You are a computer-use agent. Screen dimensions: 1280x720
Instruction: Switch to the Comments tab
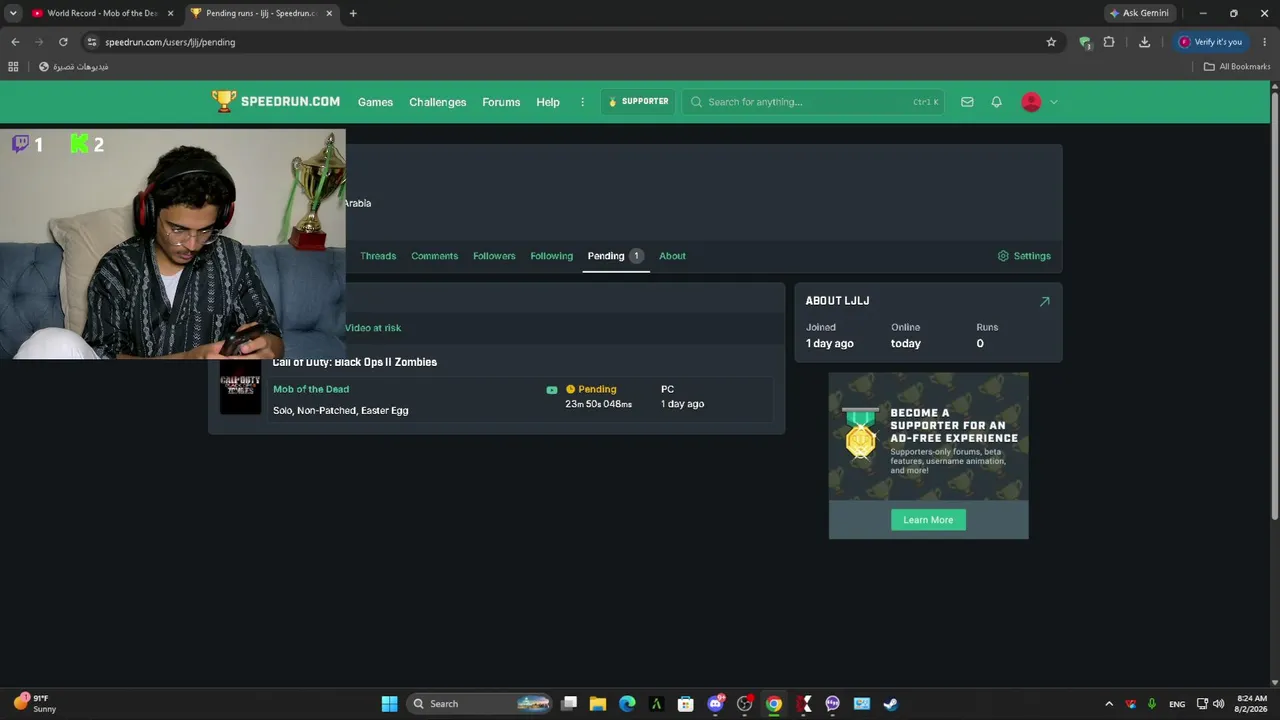pyautogui.click(x=434, y=256)
